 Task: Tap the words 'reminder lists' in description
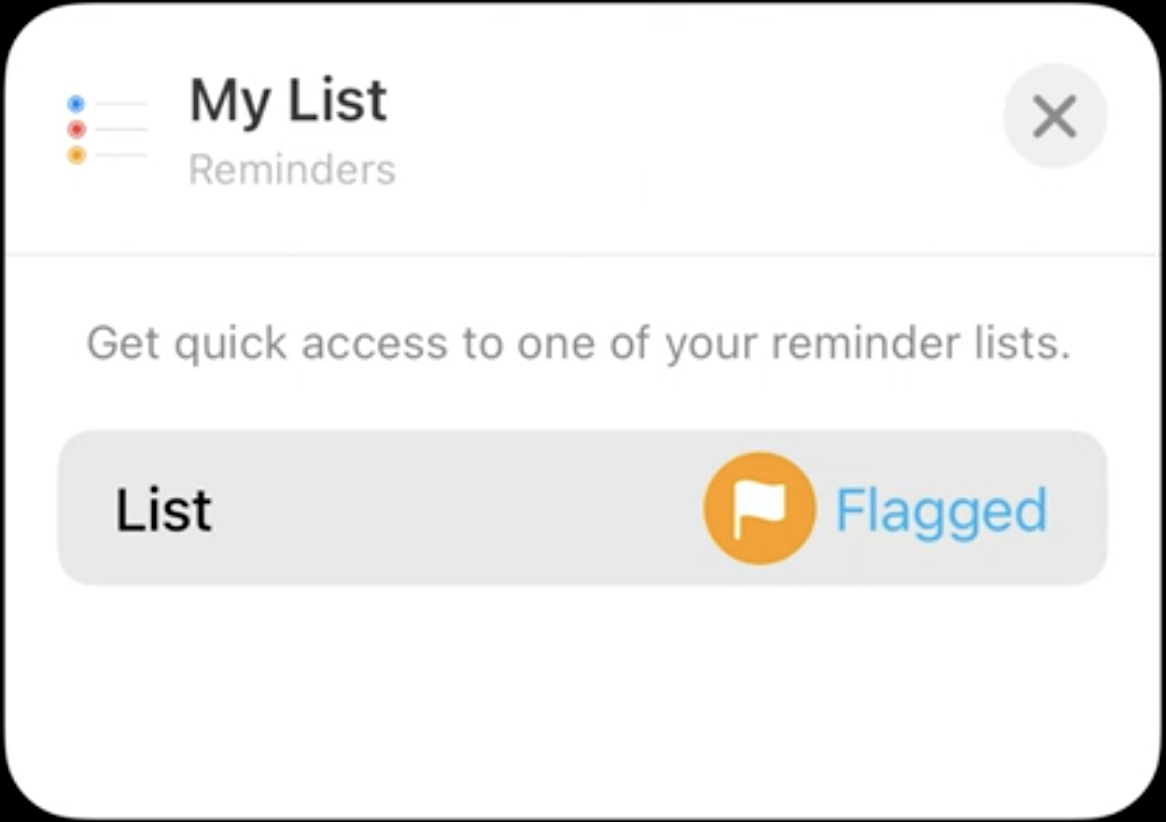point(921,344)
